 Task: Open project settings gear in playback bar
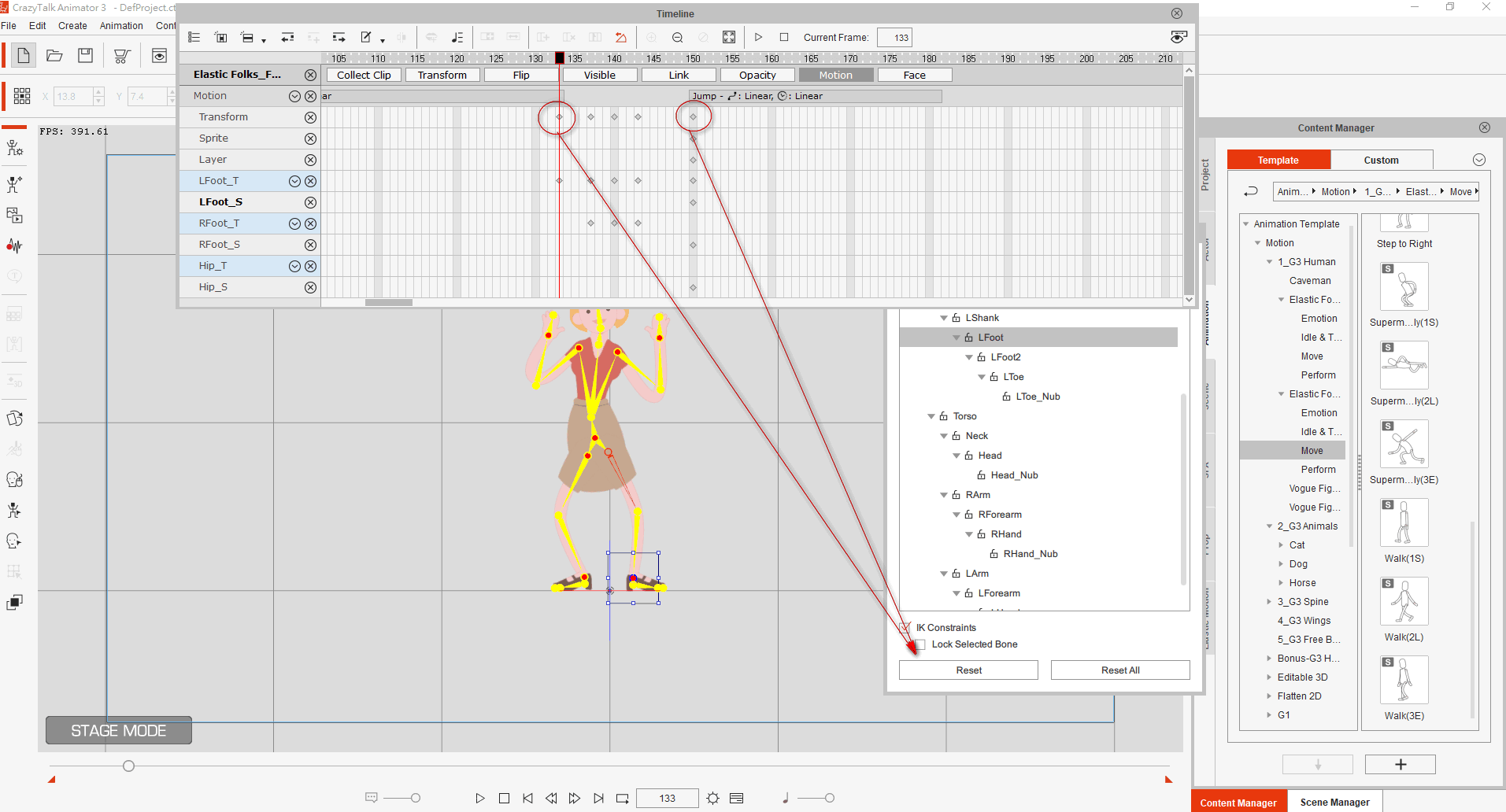712,798
